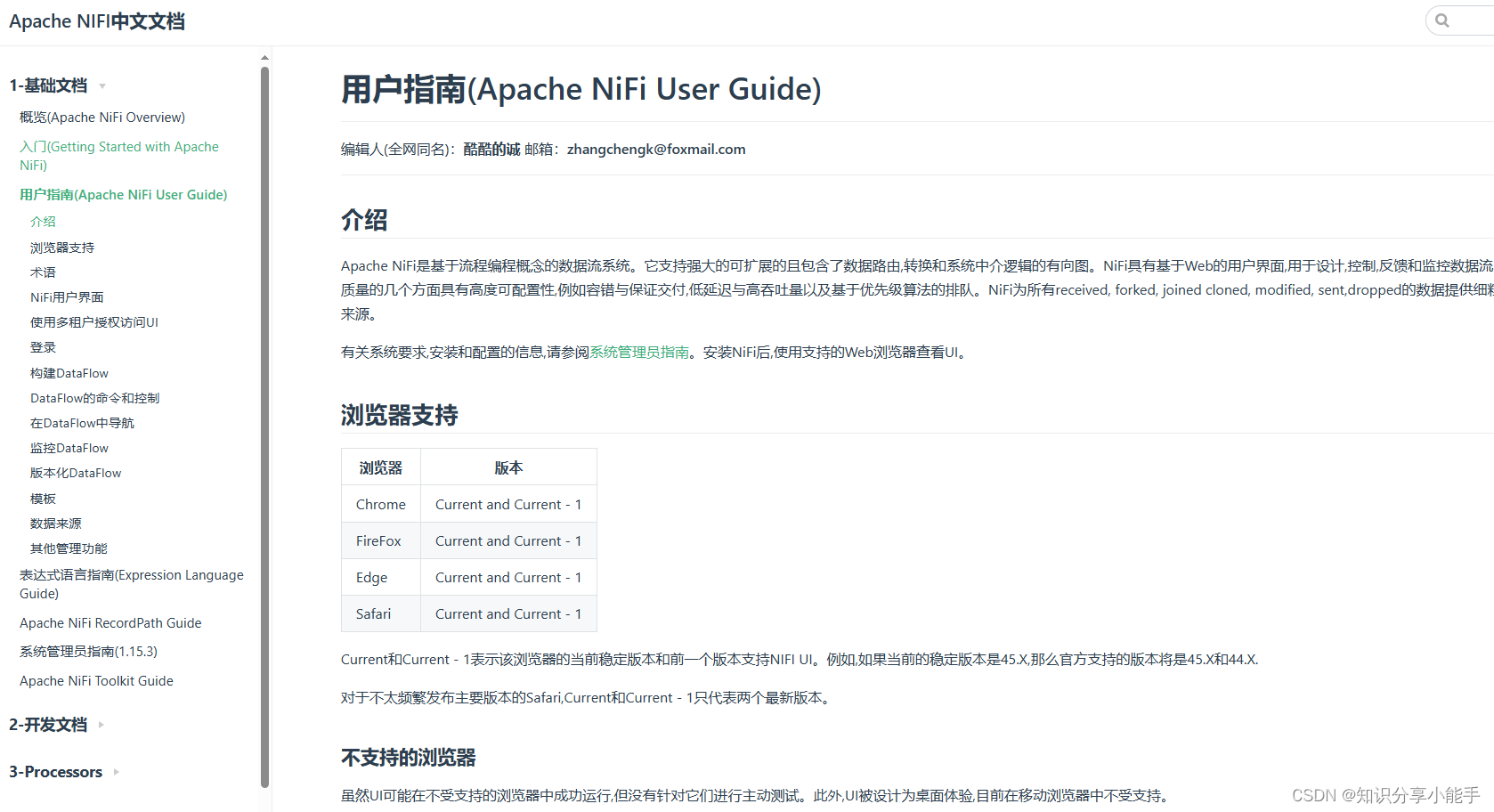
Task: Select the 2-开发文档 section heading
Action: pyautogui.click(x=48, y=725)
